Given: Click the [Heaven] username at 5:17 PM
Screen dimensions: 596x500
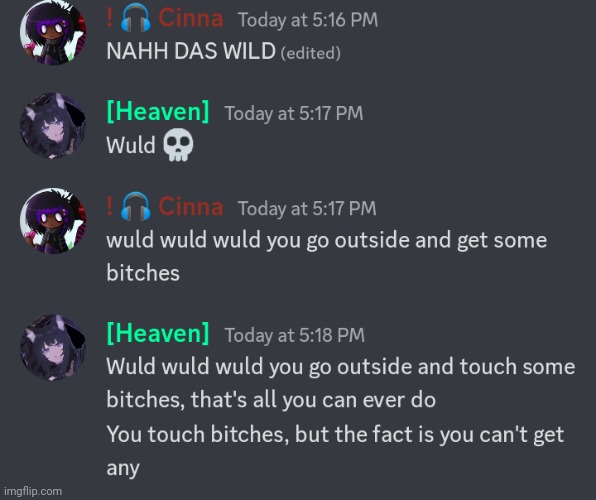Looking at the screenshot, I should coord(158,111).
